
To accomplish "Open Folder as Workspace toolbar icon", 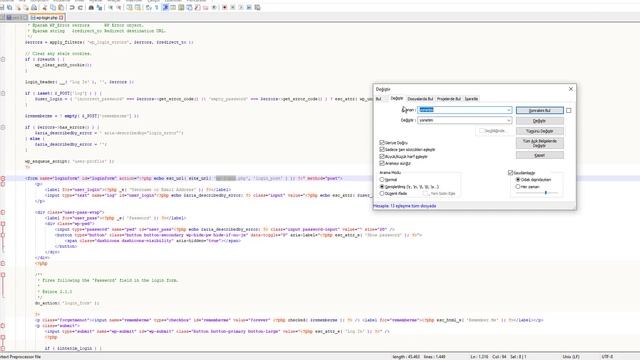I will pos(205,7).
